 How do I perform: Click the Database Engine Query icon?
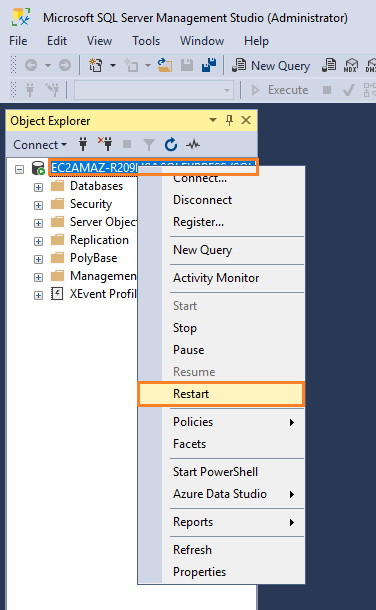click(x=329, y=65)
